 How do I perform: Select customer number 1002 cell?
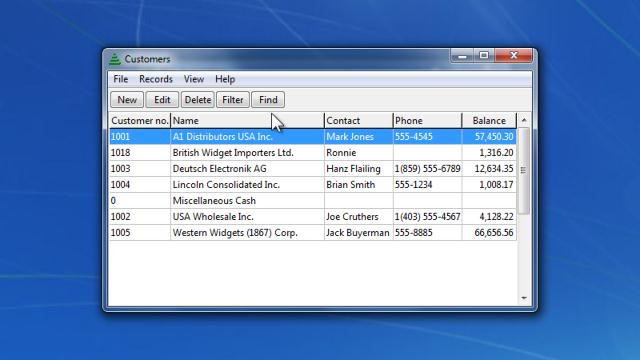pos(140,216)
